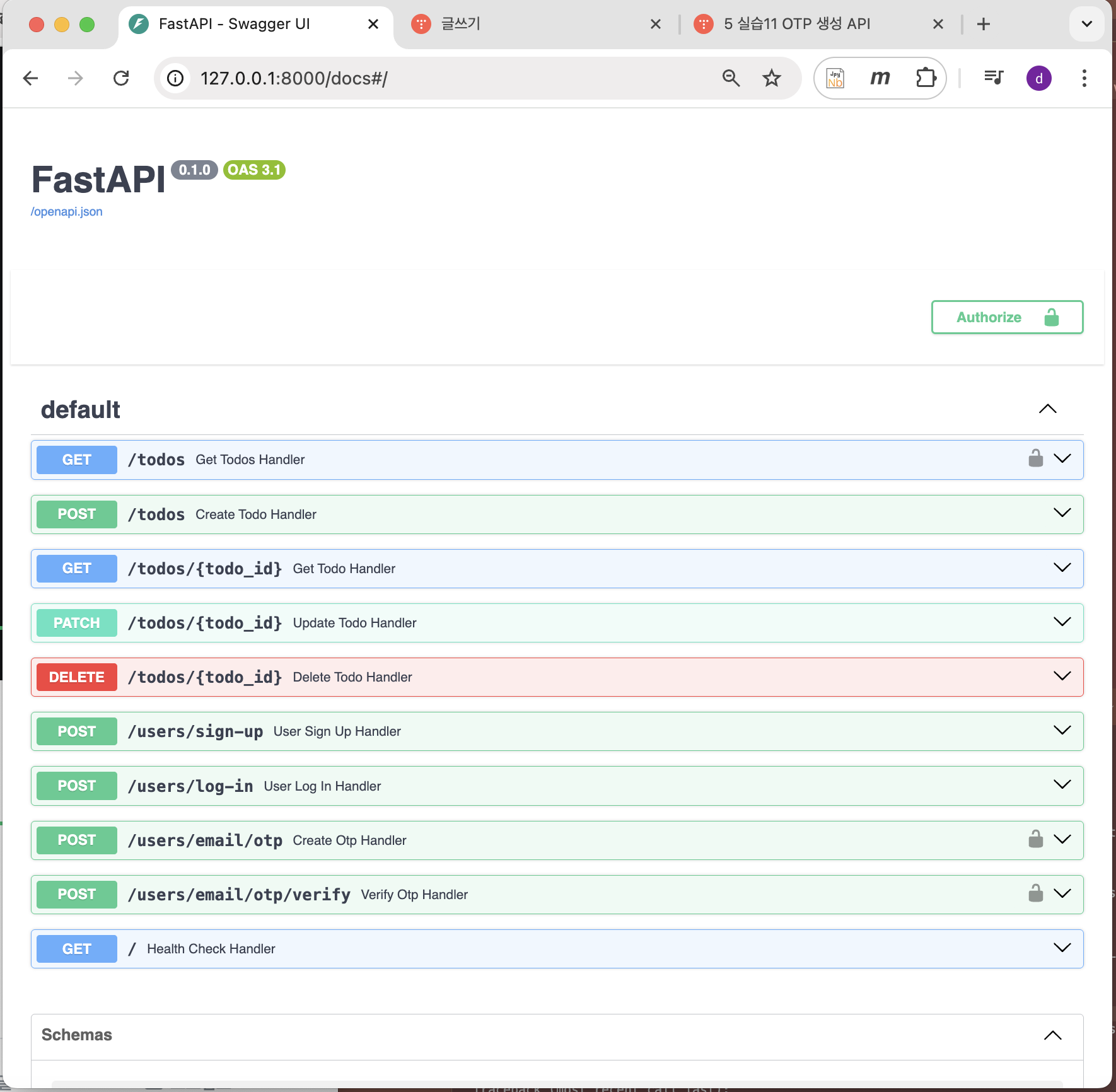
Task: Click the DELETE method badge
Action: coord(77,677)
